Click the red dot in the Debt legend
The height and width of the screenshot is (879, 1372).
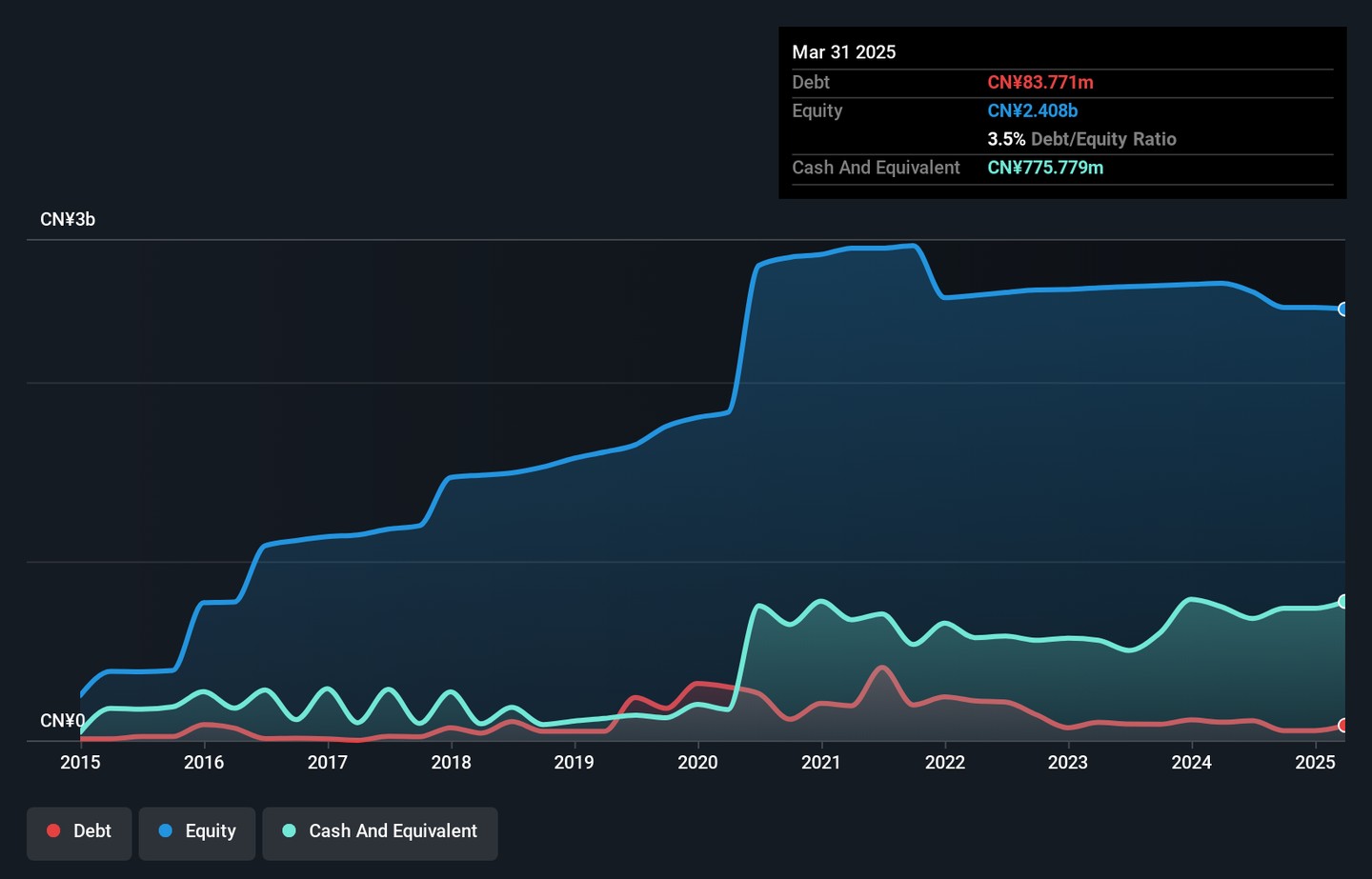(54, 830)
